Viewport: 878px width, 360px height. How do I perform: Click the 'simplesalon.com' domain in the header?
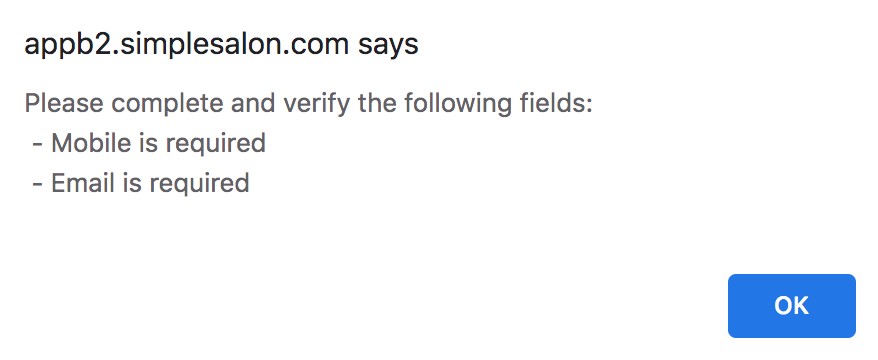pyautogui.click(x=234, y=45)
